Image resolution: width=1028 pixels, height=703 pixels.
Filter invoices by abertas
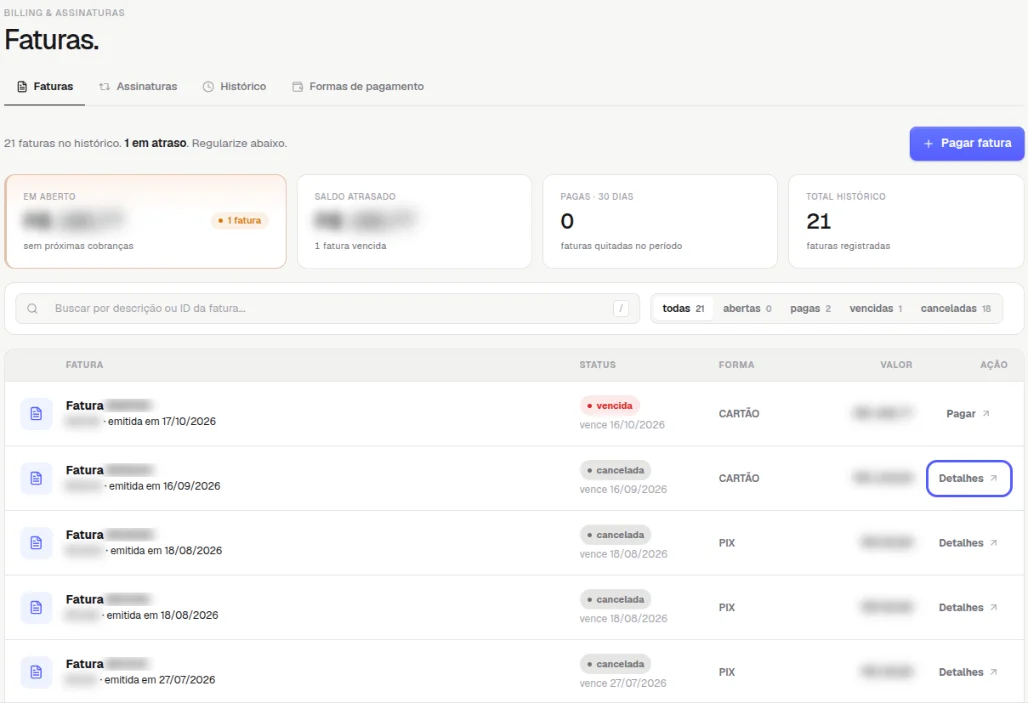coord(747,308)
